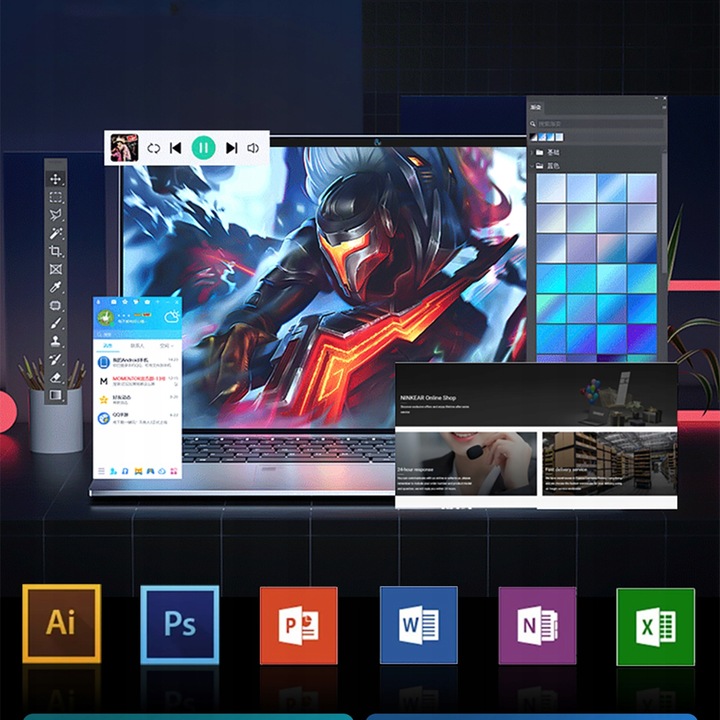Launch PowerPoint from the orange icon
The height and width of the screenshot is (720, 720).
pos(298,625)
